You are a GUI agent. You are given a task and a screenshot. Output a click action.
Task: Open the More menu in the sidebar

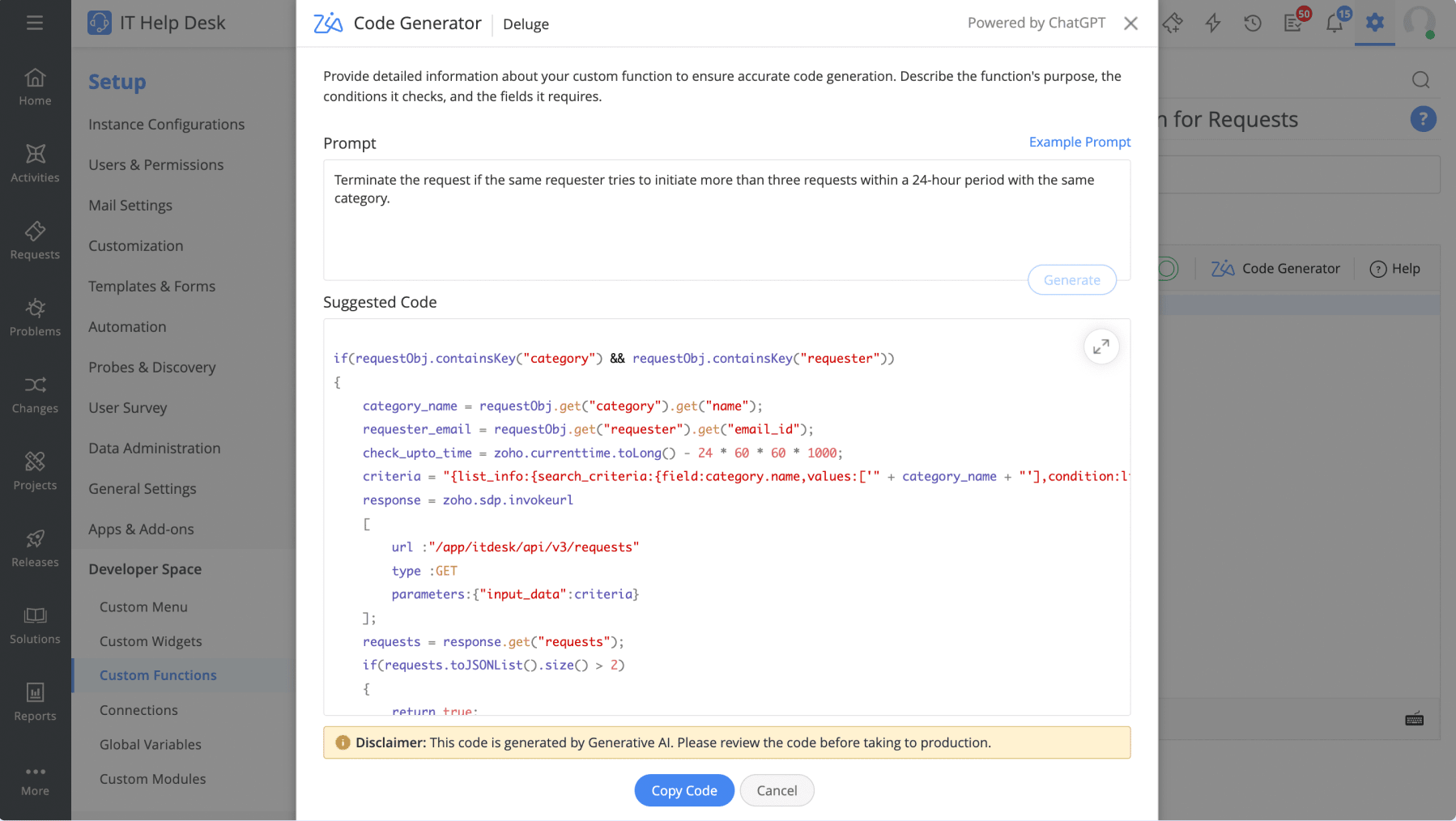click(35, 779)
